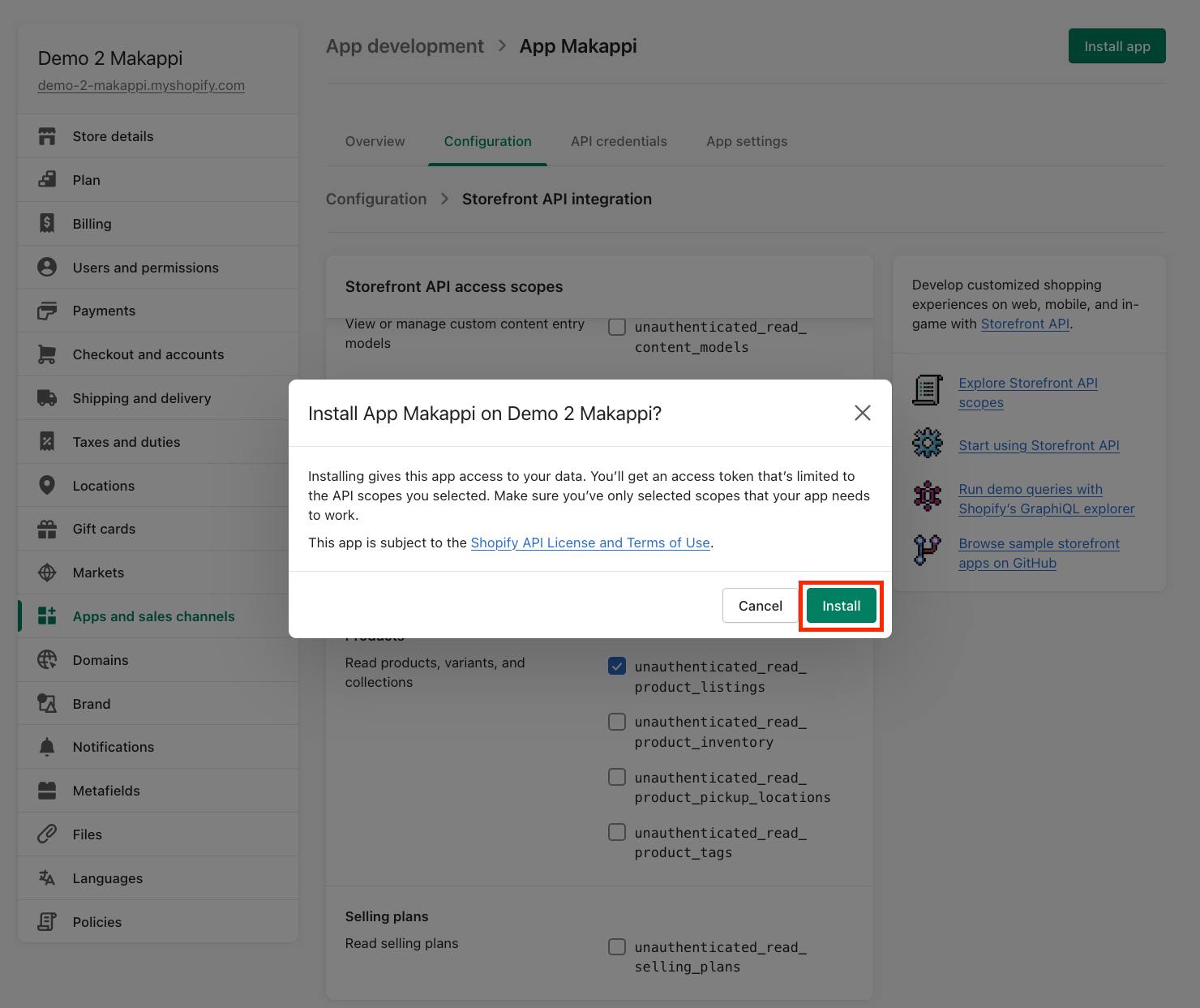1200x1008 pixels.
Task: Click the Metafields icon
Action: pos(47,791)
